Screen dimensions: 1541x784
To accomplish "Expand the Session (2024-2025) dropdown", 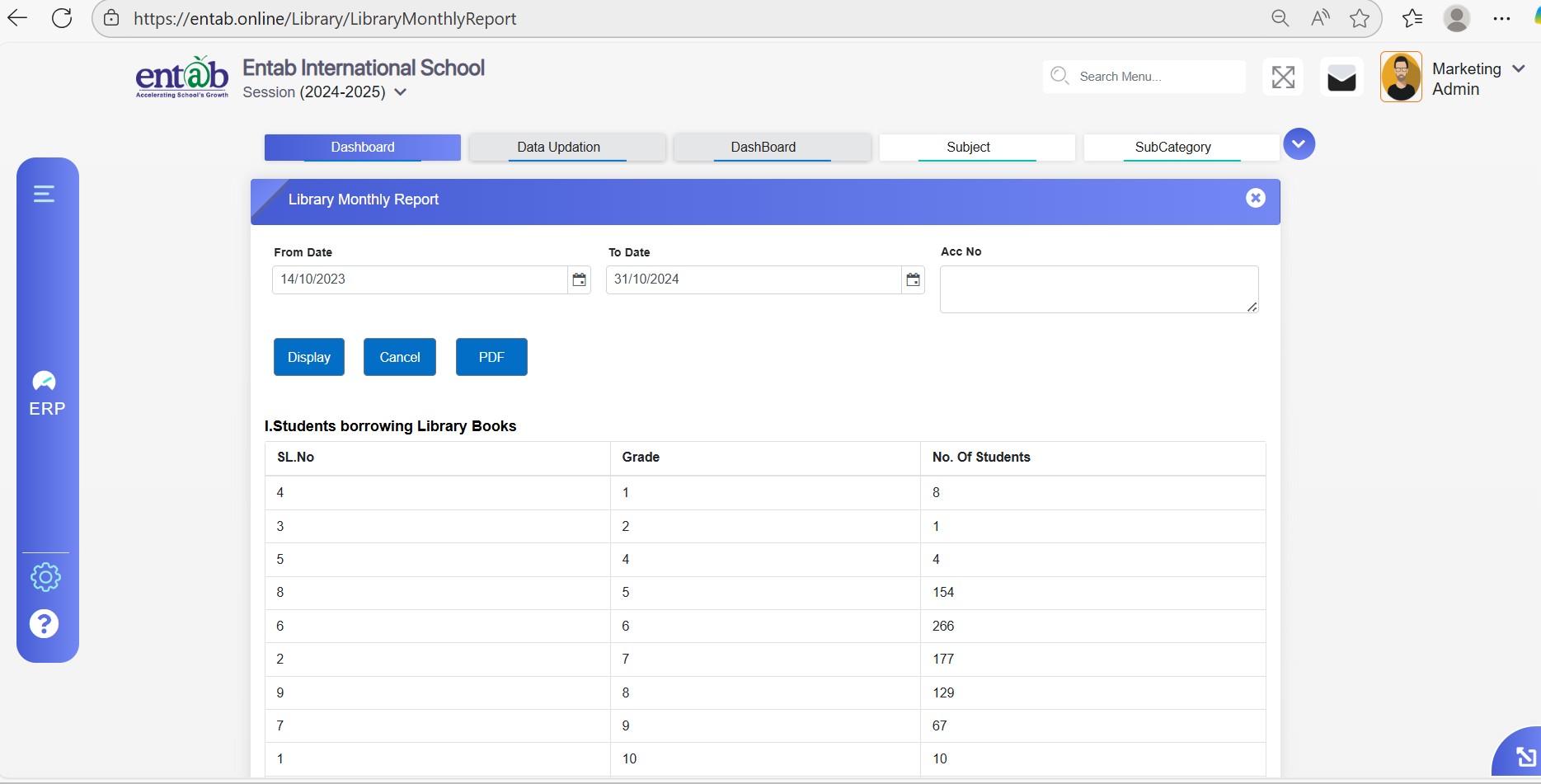I will (401, 92).
